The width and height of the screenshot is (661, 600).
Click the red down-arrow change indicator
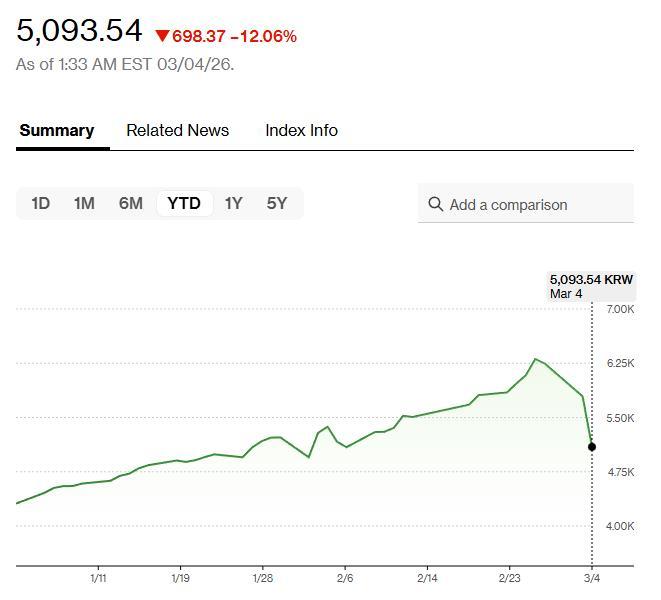(x=162, y=36)
